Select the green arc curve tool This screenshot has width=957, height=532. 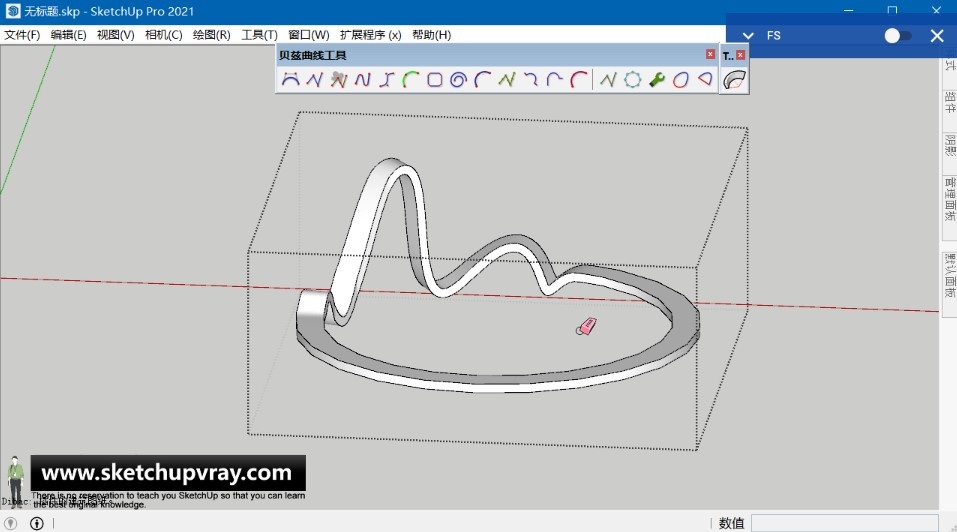point(411,80)
